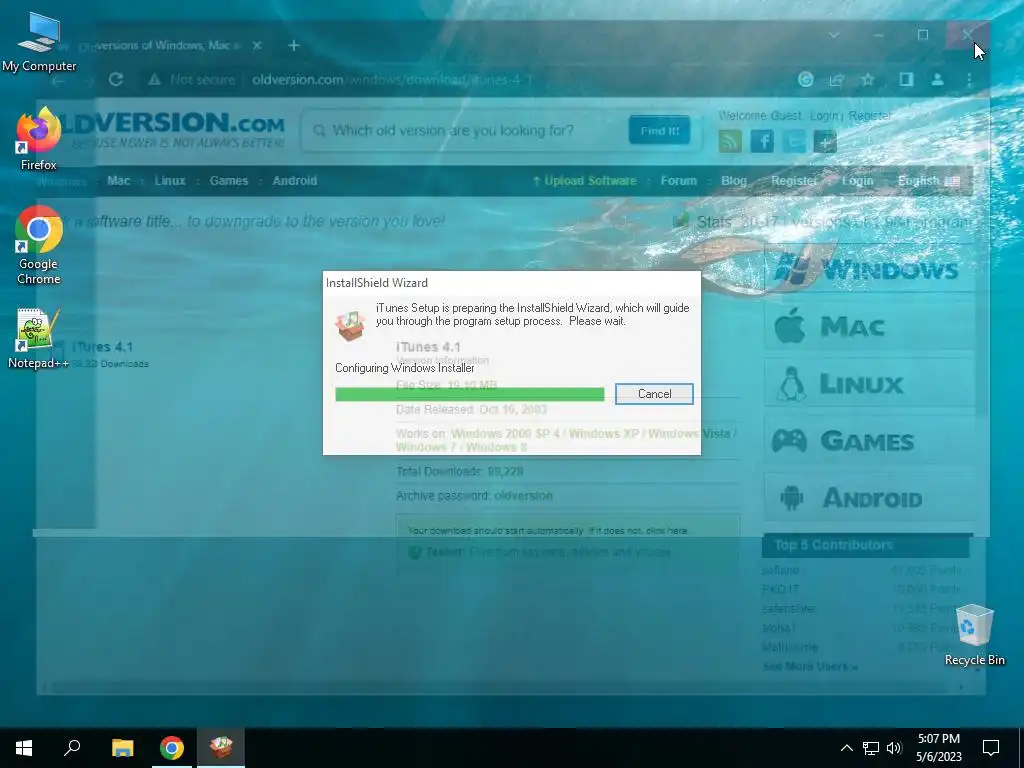This screenshot has width=1024, height=768.
Task: Open Chrome share page icon
Action: tap(837, 80)
